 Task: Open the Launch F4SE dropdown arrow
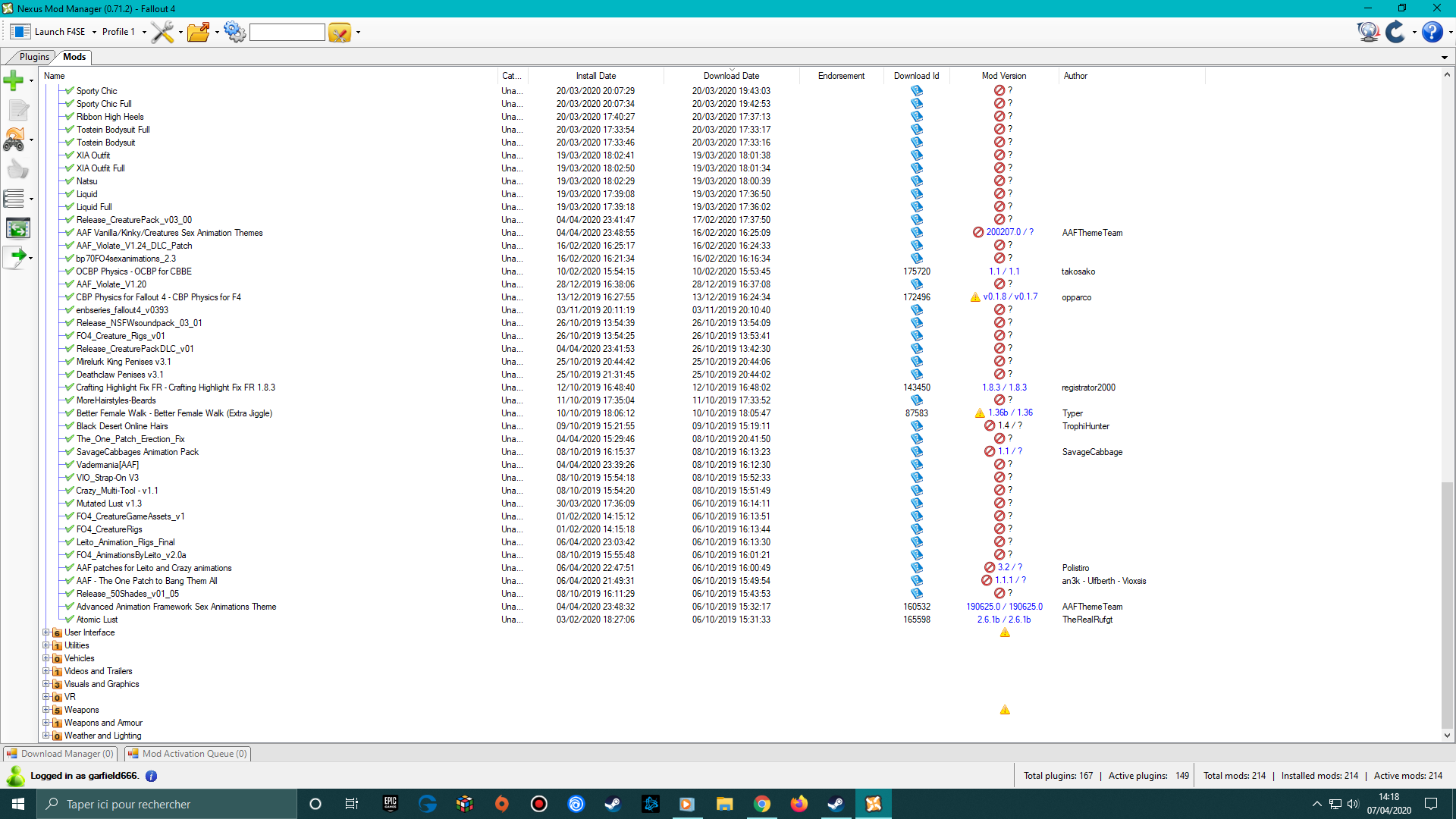pyautogui.click(x=94, y=33)
